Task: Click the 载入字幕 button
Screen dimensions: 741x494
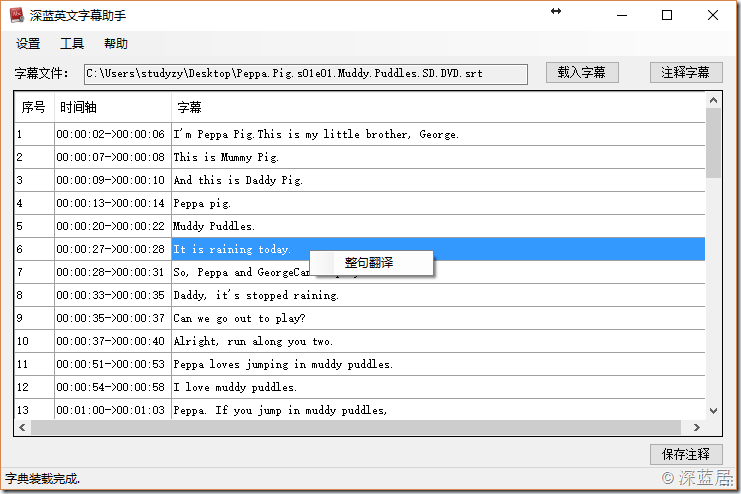Action: pos(582,73)
